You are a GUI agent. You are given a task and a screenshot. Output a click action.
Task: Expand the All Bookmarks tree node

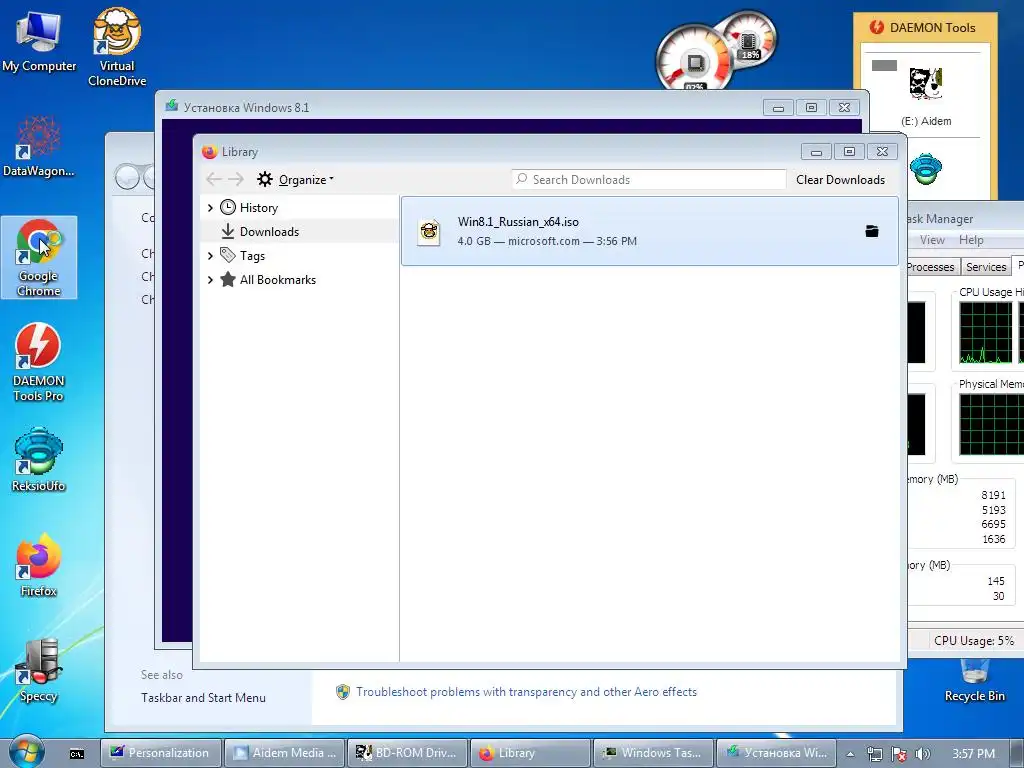tap(210, 280)
